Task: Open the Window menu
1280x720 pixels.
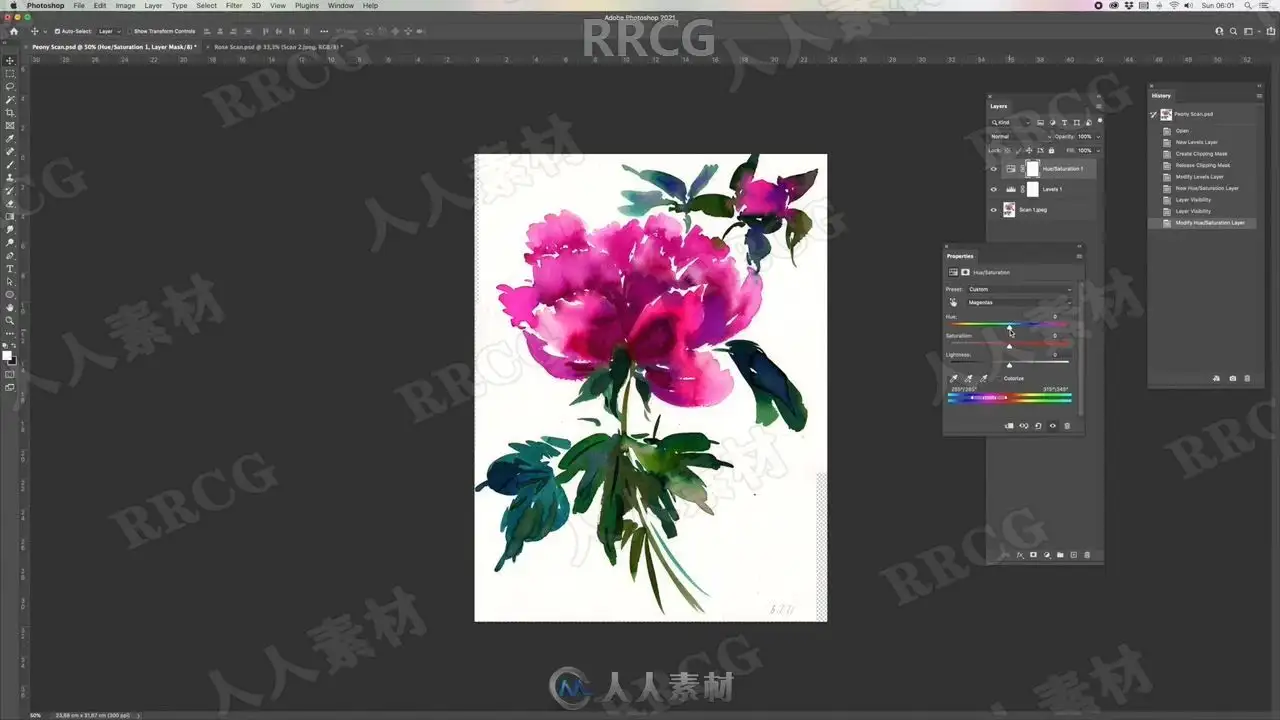Action: click(341, 5)
